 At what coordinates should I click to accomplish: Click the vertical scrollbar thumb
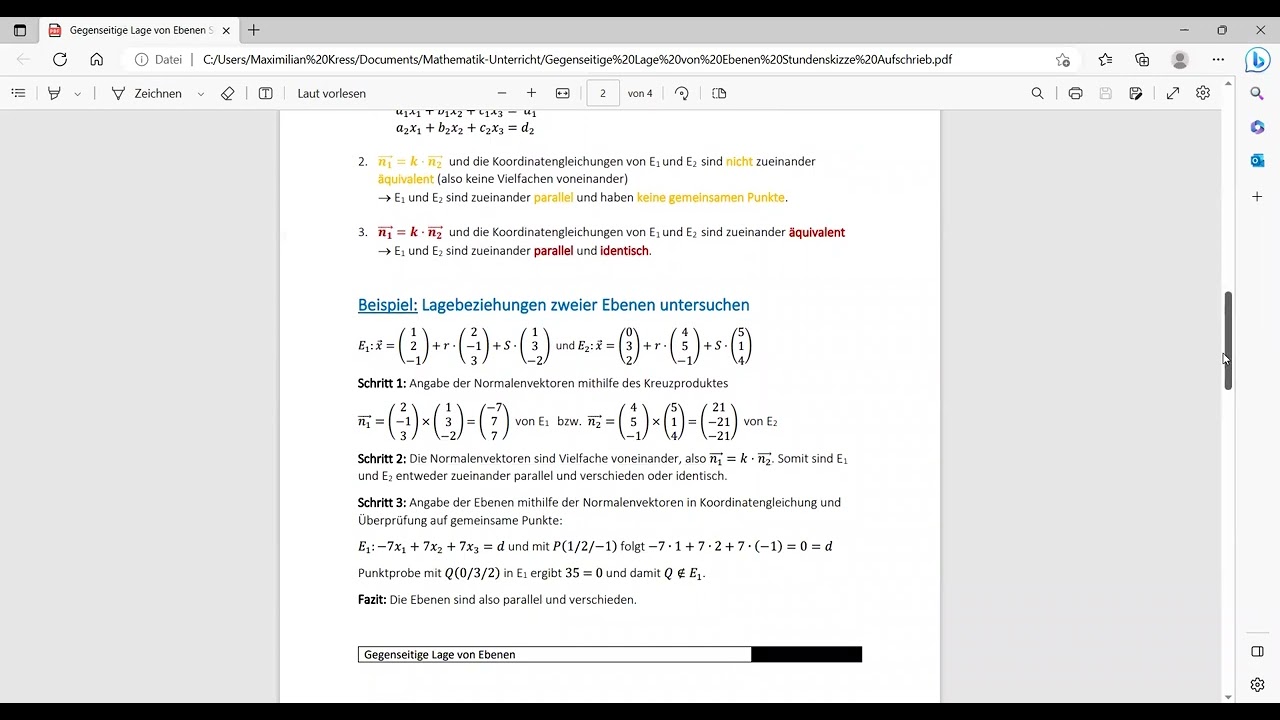(x=1228, y=341)
